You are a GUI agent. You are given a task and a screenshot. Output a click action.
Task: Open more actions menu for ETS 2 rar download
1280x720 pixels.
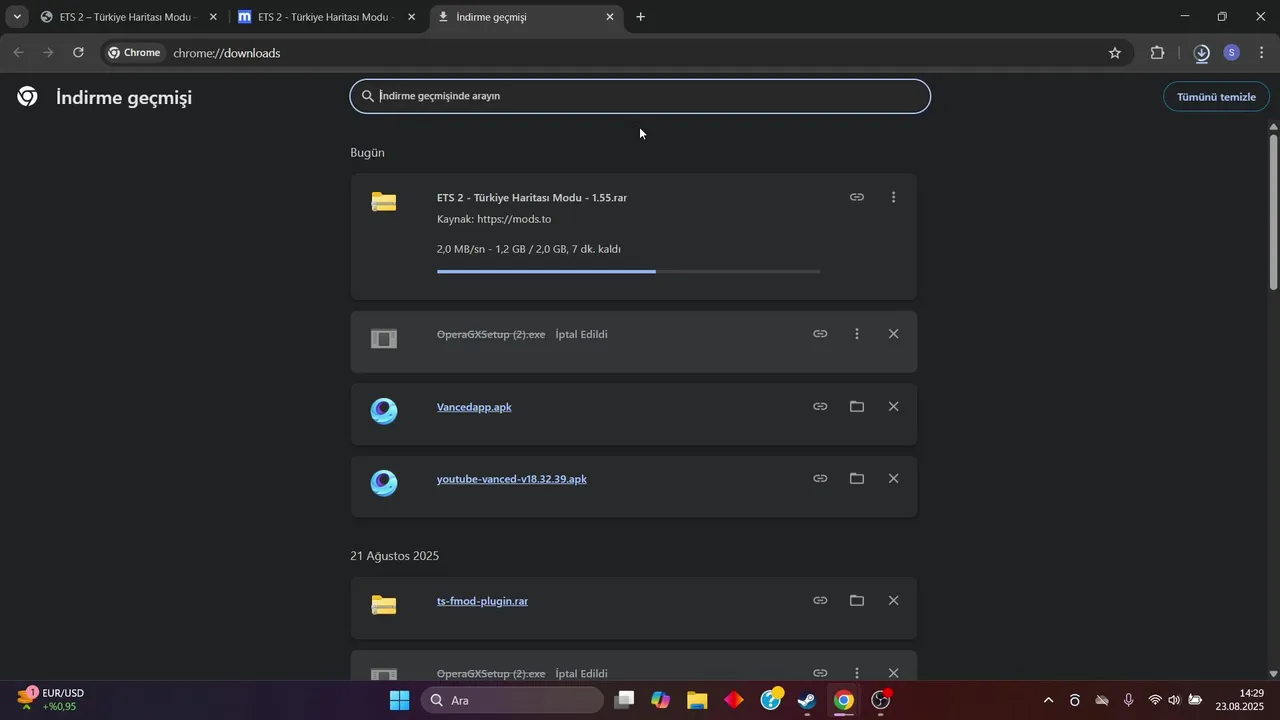[x=894, y=197]
